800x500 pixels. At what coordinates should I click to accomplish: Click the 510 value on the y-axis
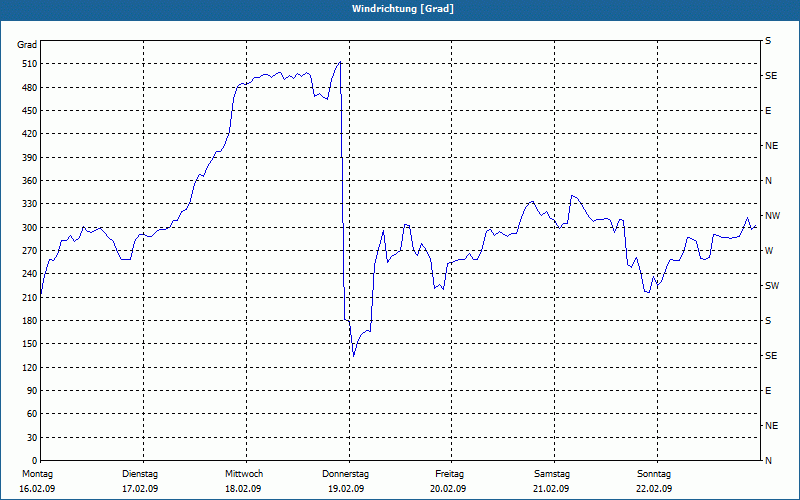point(30,64)
